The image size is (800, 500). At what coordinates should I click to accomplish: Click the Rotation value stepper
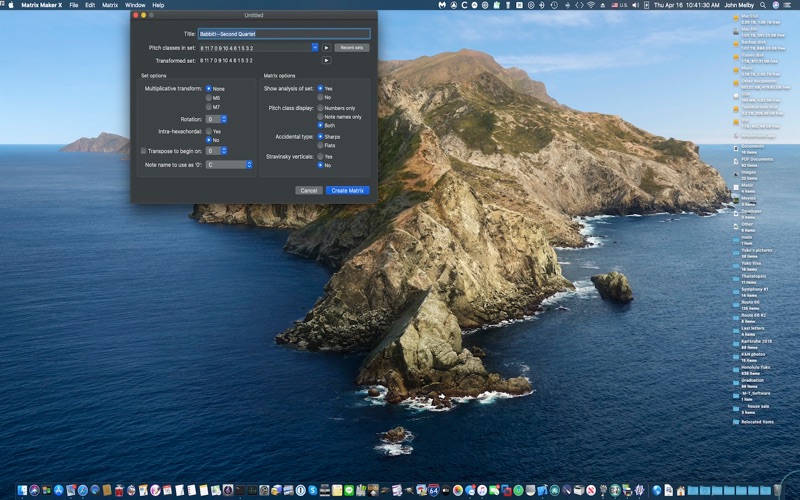[223, 119]
